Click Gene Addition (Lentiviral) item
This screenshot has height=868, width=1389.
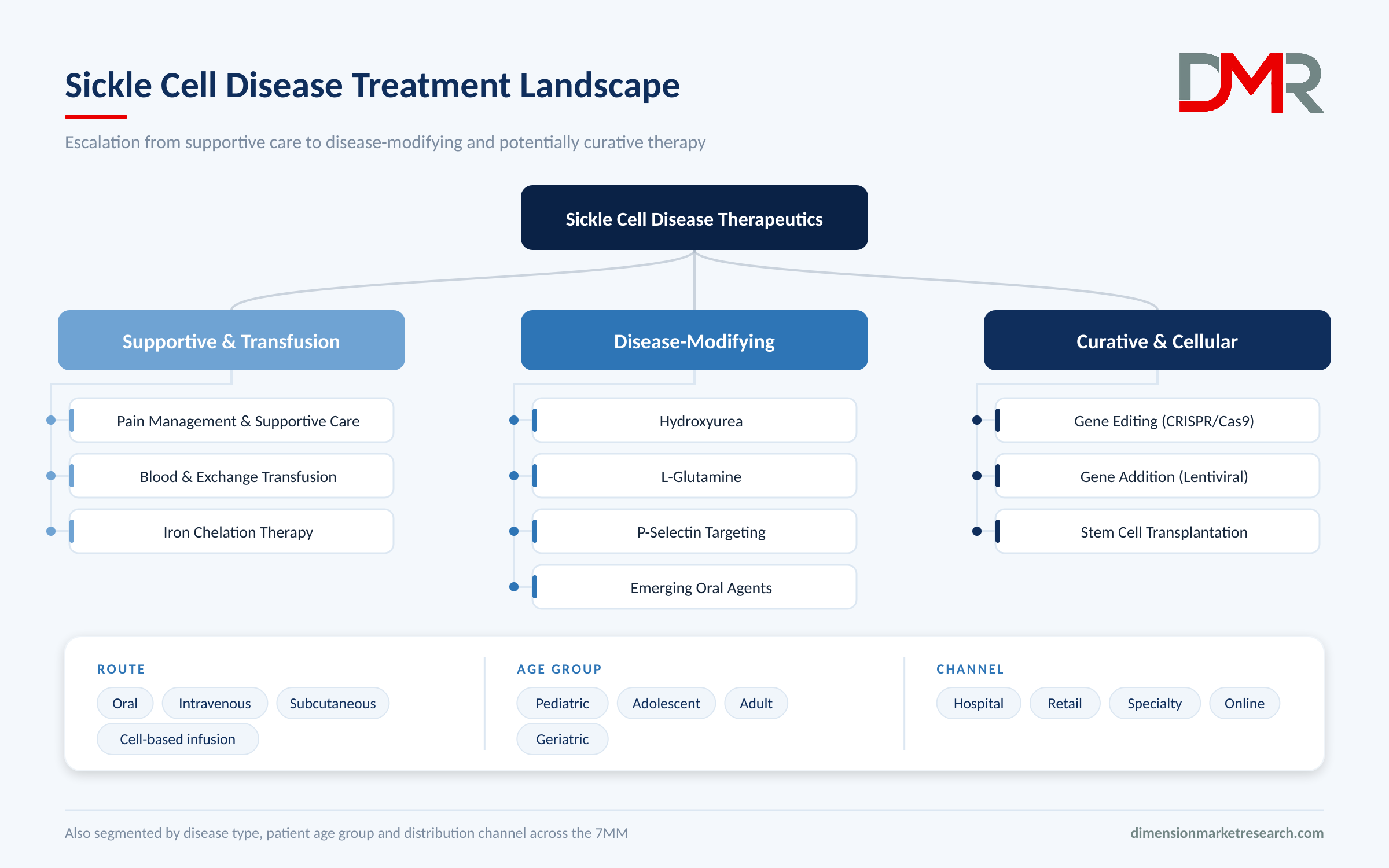coord(1157,476)
